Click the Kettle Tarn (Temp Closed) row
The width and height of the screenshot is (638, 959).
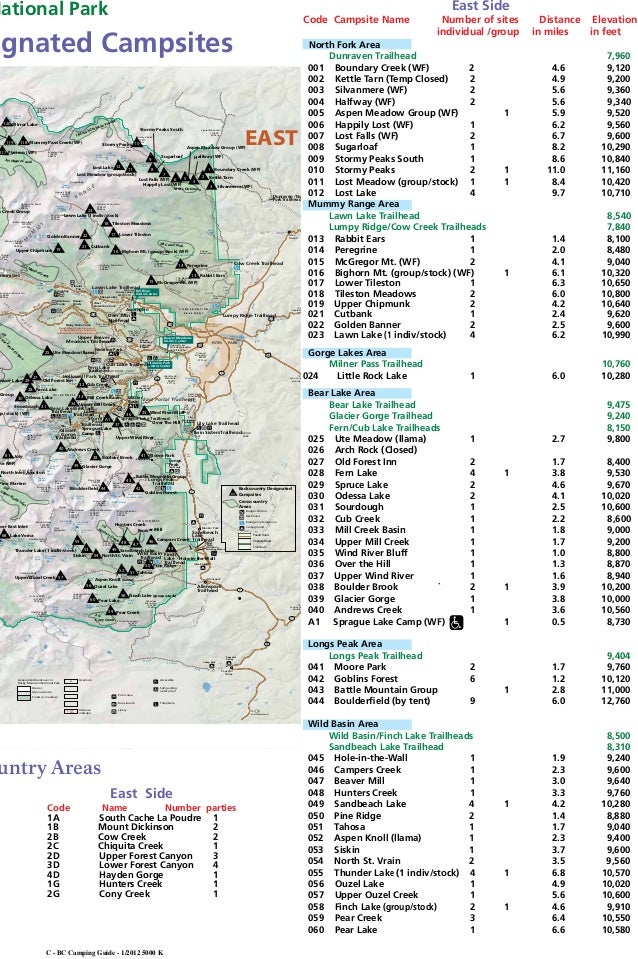[x=469, y=79]
